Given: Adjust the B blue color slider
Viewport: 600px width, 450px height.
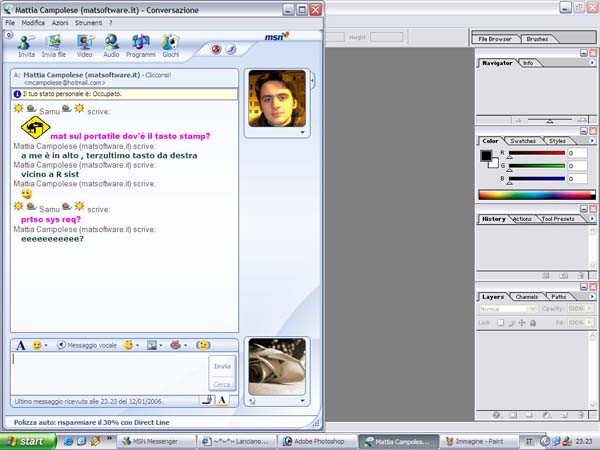Looking at the screenshot, I should (x=536, y=179).
